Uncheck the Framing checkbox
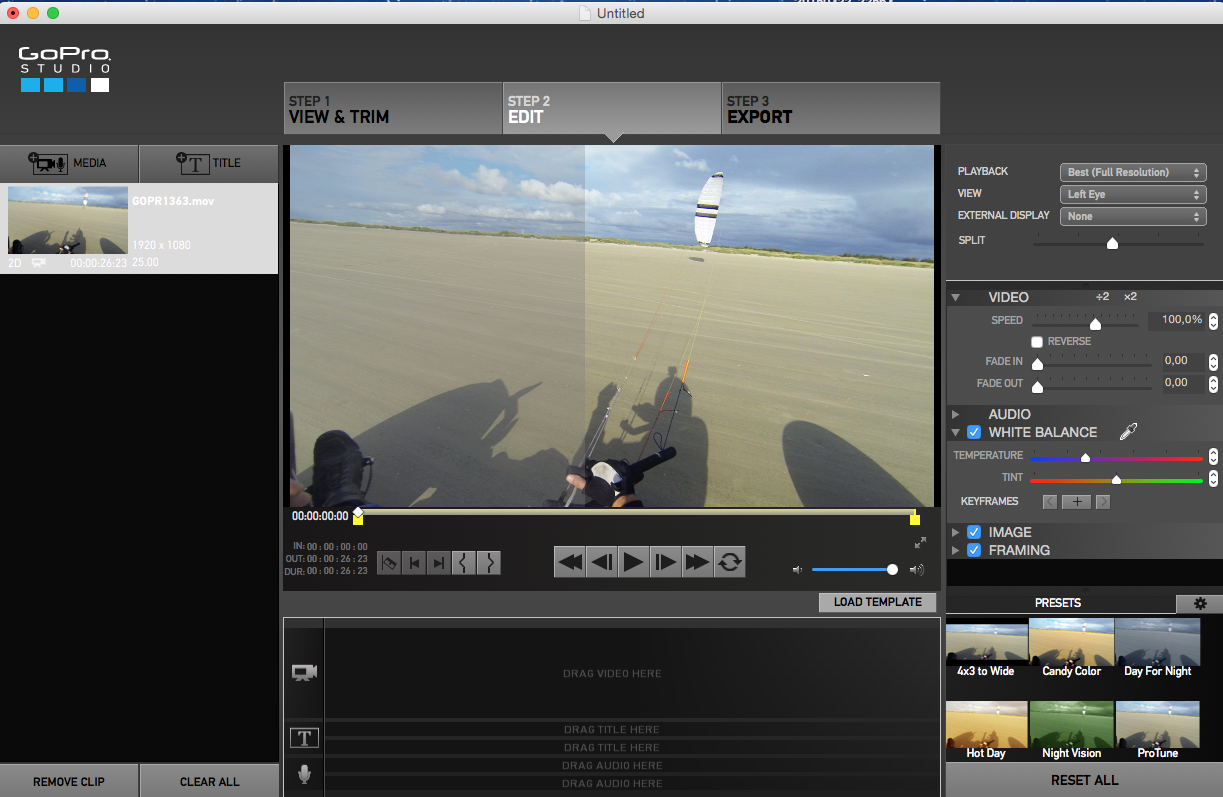 point(974,550)
